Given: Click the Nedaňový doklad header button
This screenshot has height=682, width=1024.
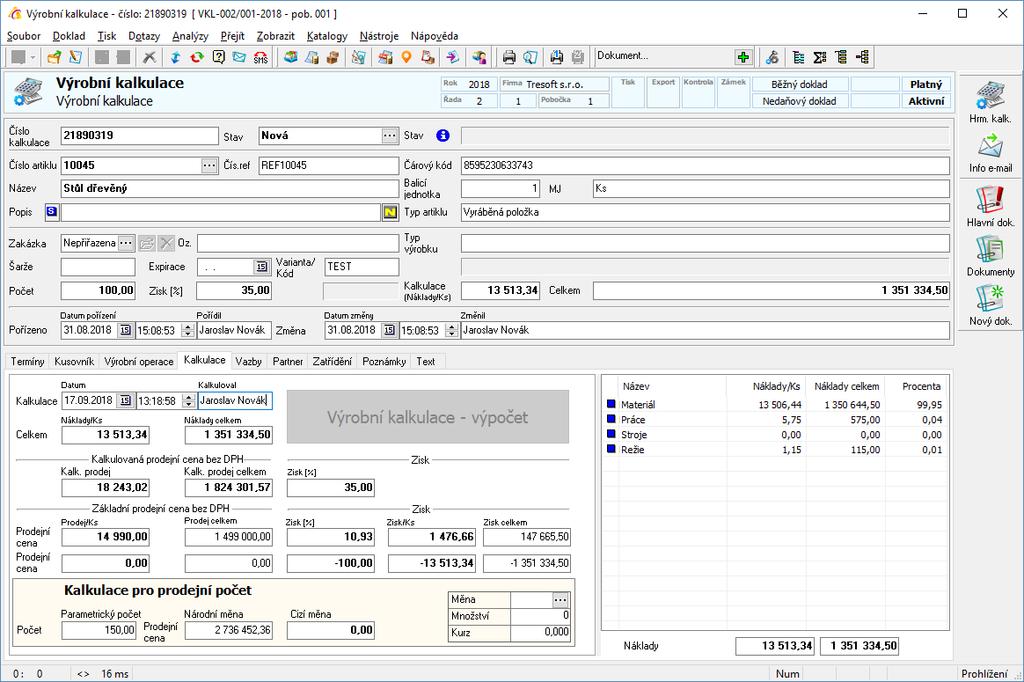Looking at the screenshot, I should point(799,101).
